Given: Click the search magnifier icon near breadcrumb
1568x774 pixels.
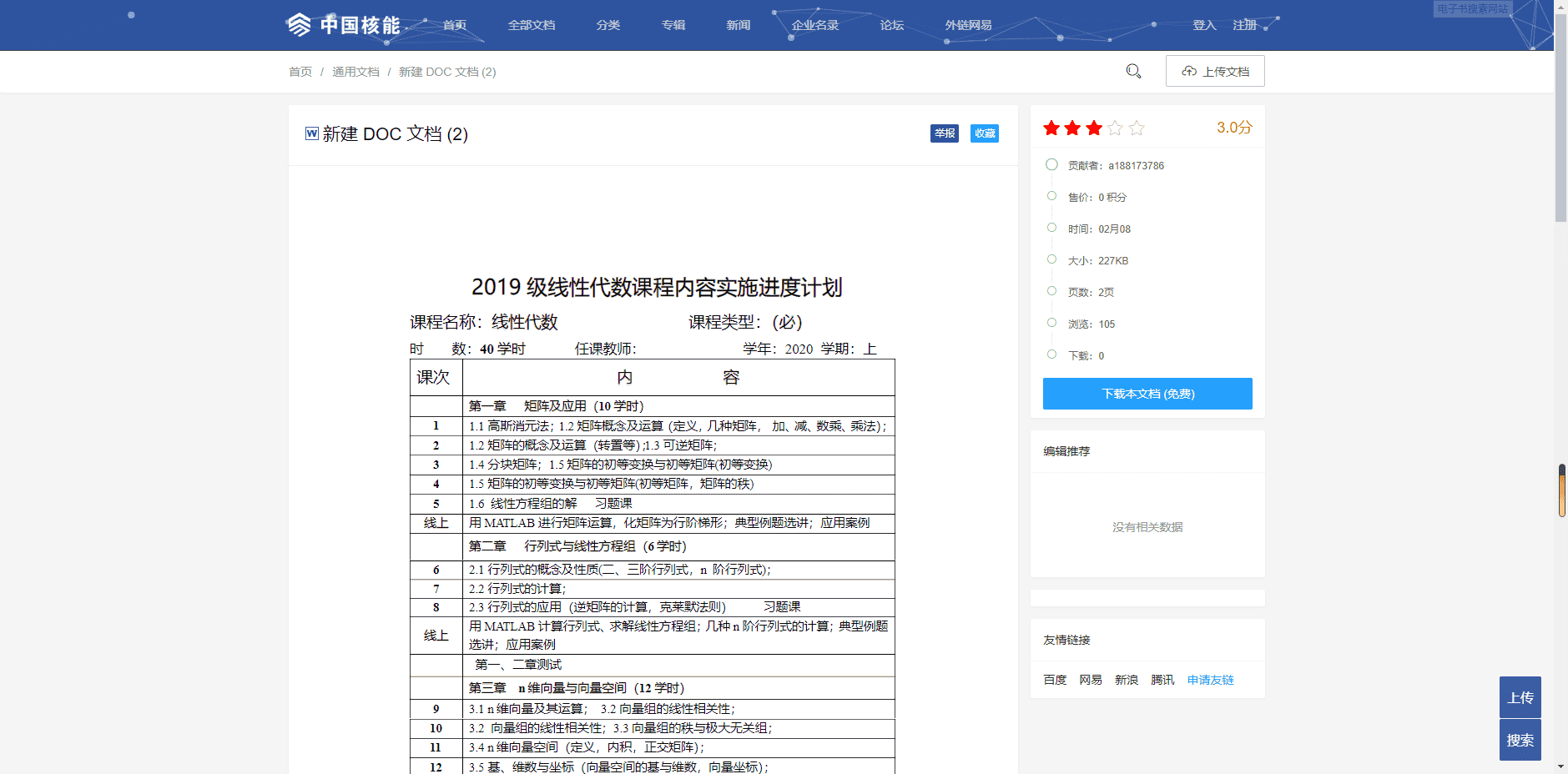Looking at the screenshot, I should 1132,71.
